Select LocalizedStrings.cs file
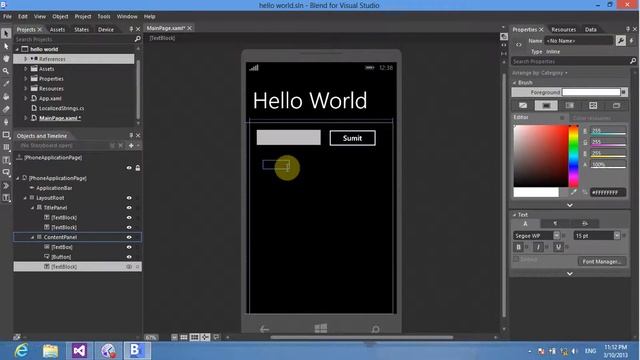 click(61, 108)
